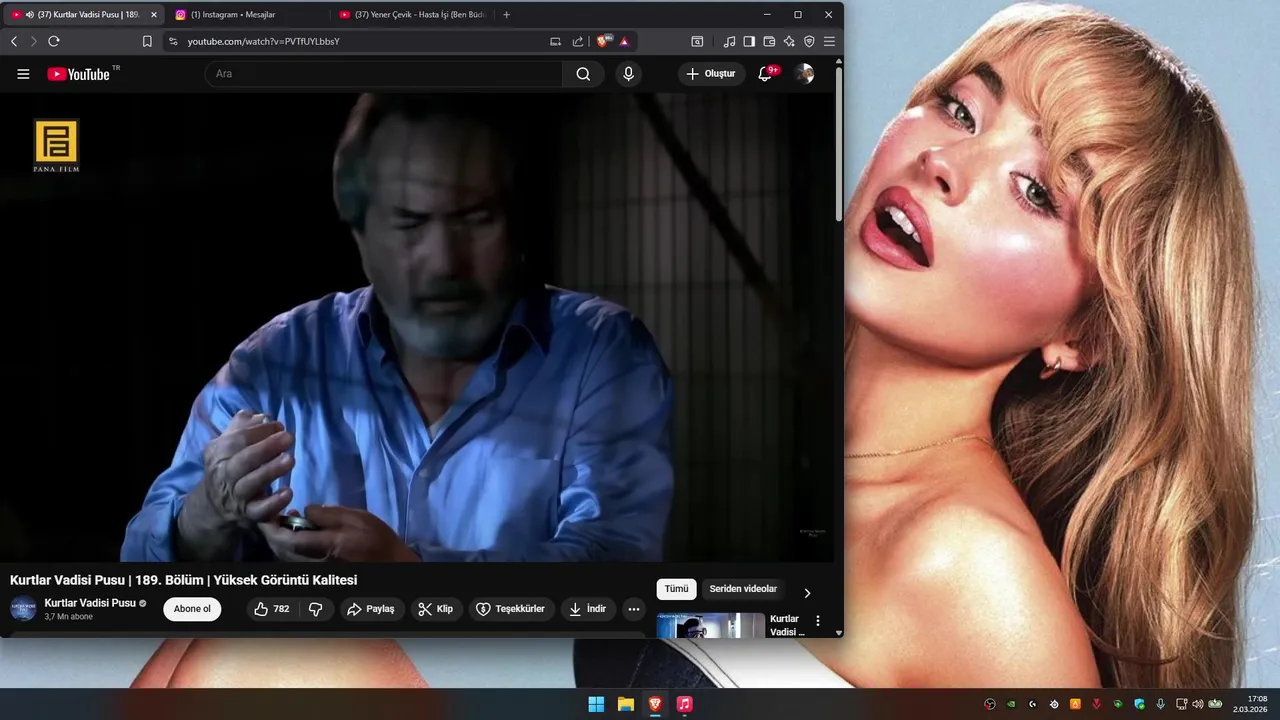Open Brave Rewards triangle icon

(x=624, y=41)
